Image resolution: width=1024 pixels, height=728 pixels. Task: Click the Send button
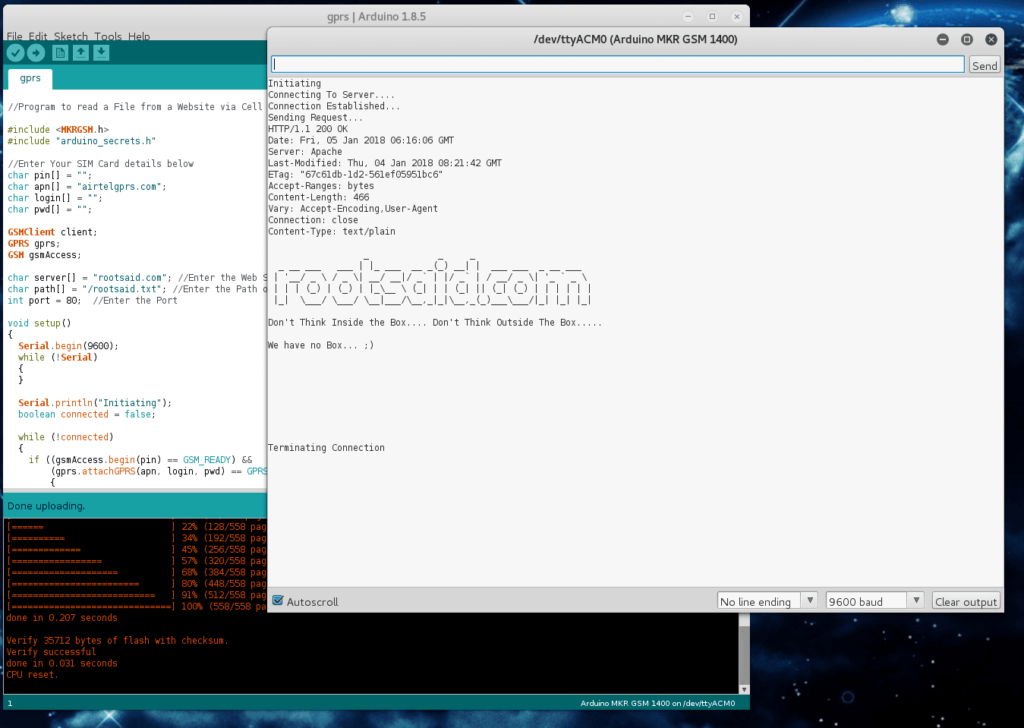[x=984, y=64]
